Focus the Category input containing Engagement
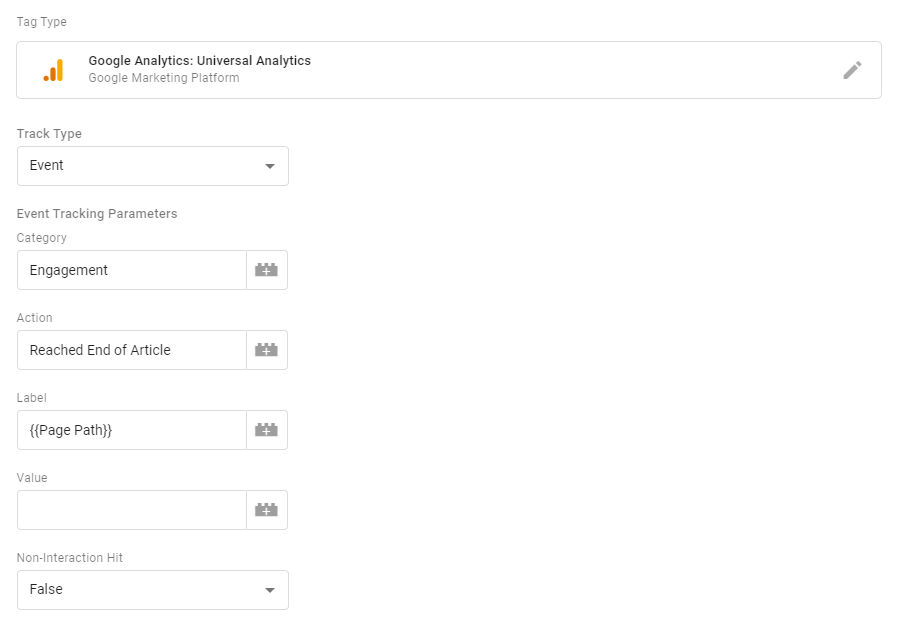899x622 pixels. [132, 270]
